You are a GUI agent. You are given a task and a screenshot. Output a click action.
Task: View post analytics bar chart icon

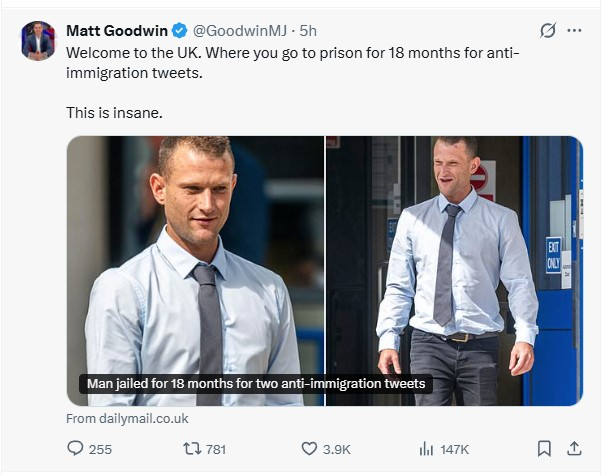[426, 449]
